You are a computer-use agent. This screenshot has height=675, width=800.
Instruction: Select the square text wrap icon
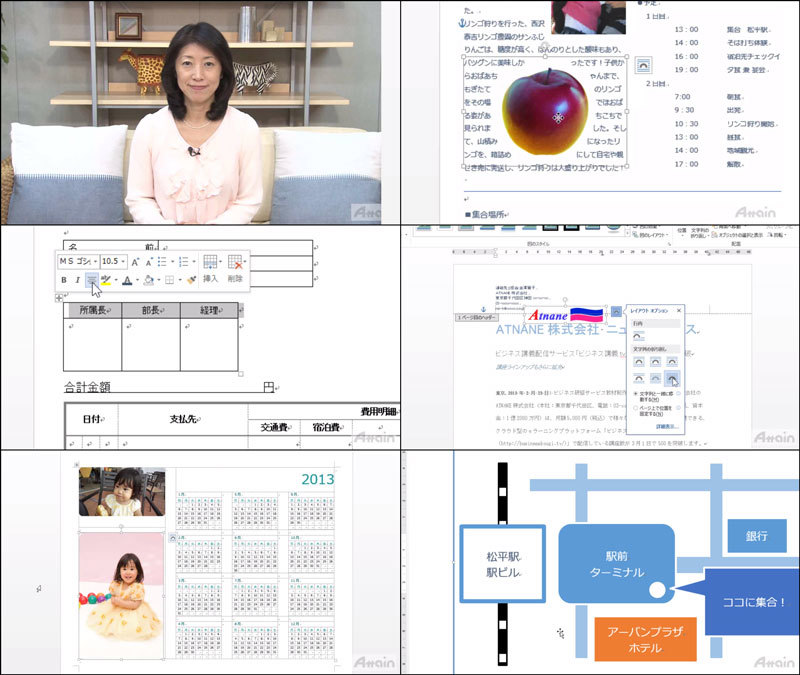(639, 362)
